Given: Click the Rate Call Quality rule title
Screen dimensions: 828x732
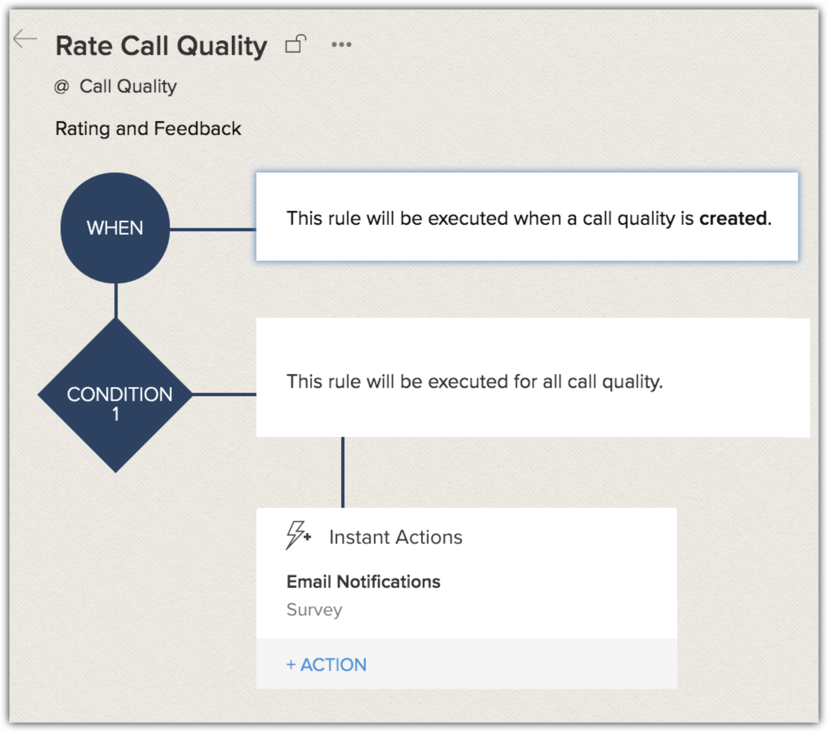Looking at the screenshot, I should [161, 46].
